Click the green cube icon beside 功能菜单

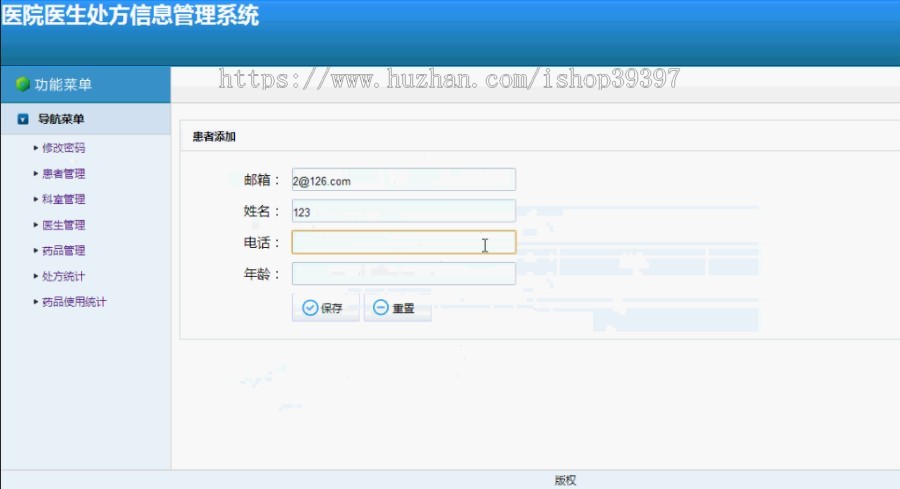point(23,84)
